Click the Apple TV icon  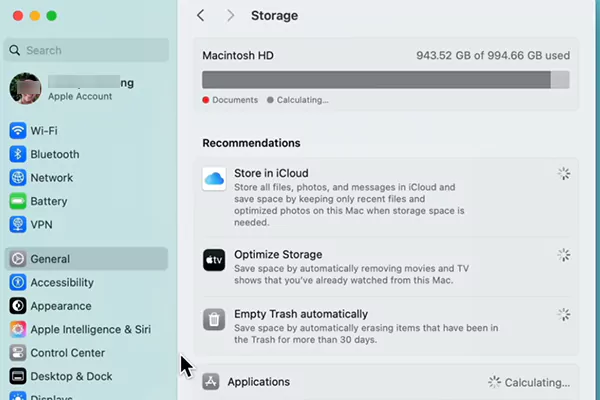(214, 260)
